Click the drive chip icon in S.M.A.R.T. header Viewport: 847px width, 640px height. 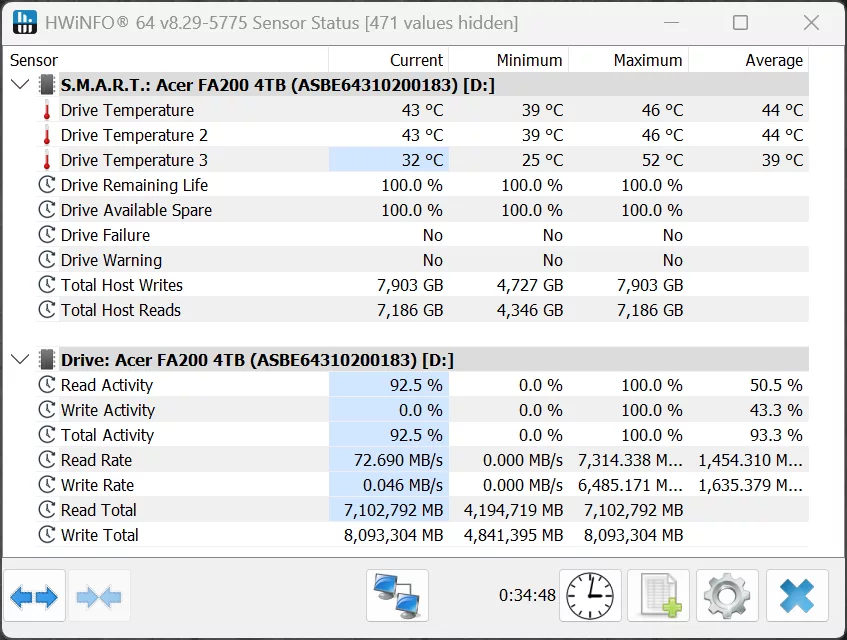pos(47,85)
